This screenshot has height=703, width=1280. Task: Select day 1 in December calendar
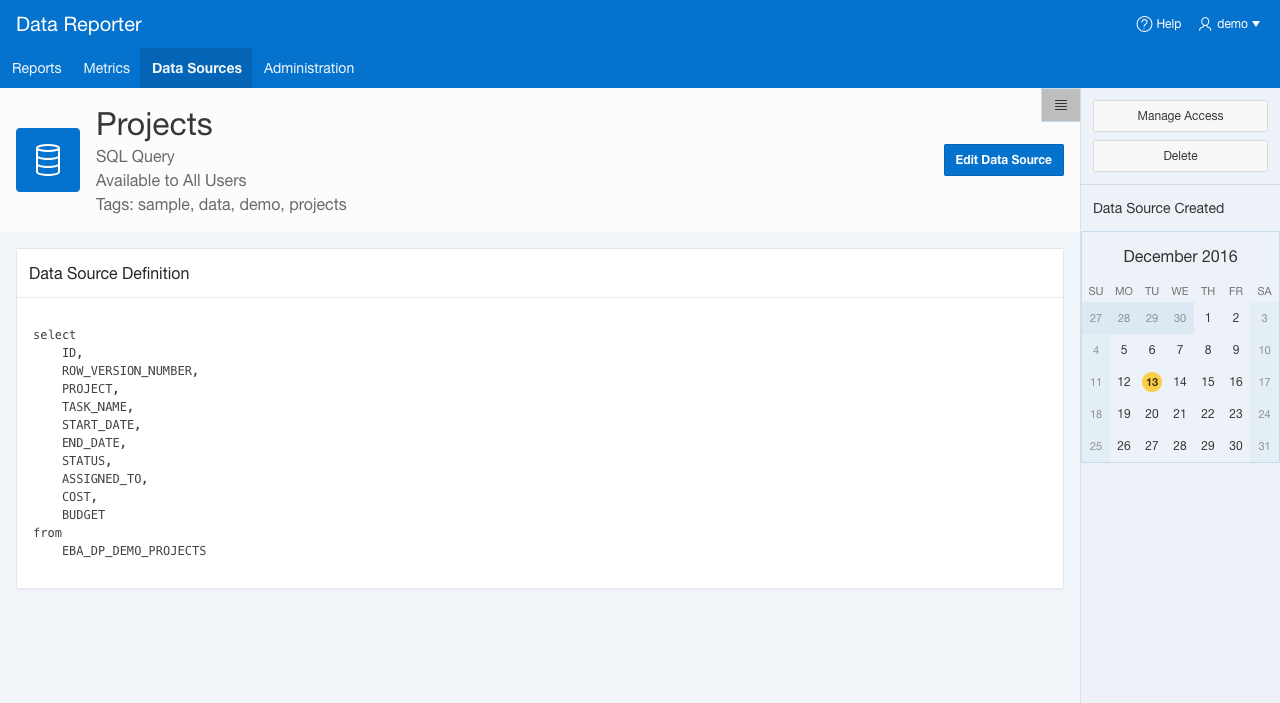click(1208, 318)
